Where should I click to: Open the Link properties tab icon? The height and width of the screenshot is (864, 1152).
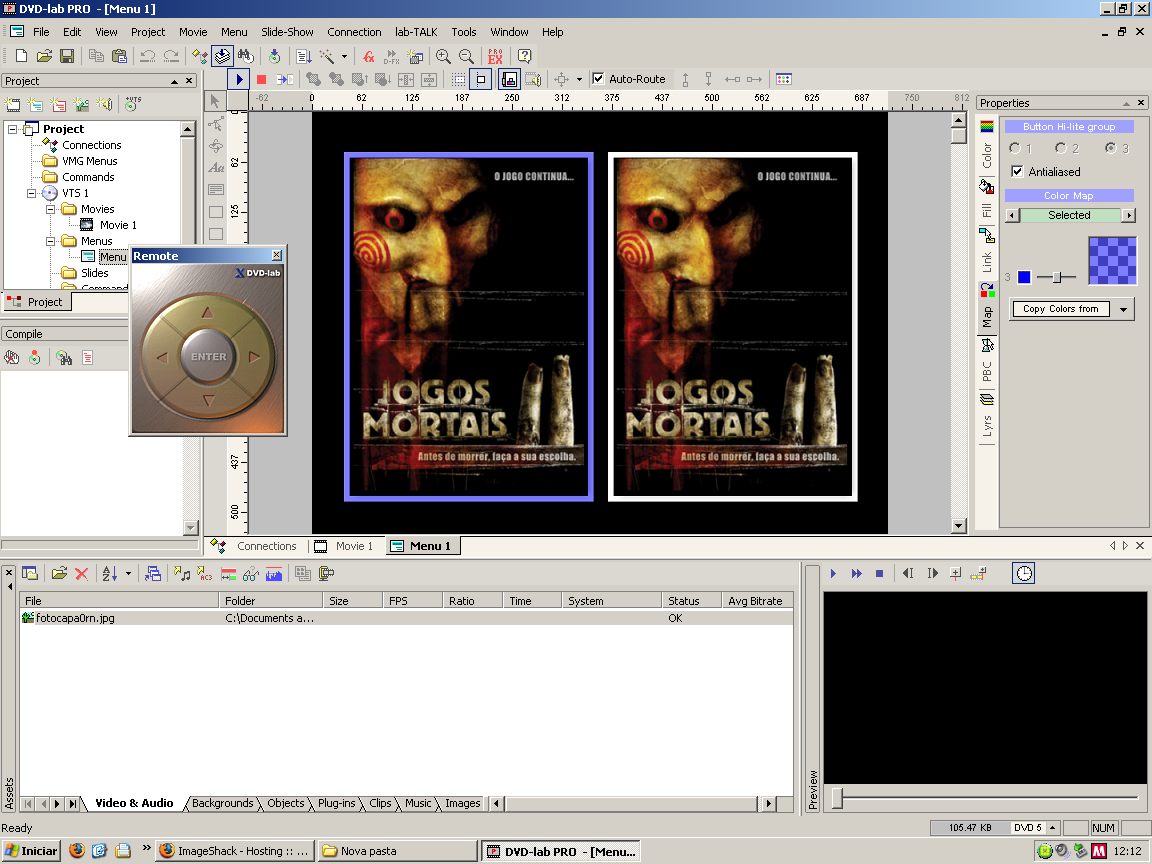click(x=987, y=236)
